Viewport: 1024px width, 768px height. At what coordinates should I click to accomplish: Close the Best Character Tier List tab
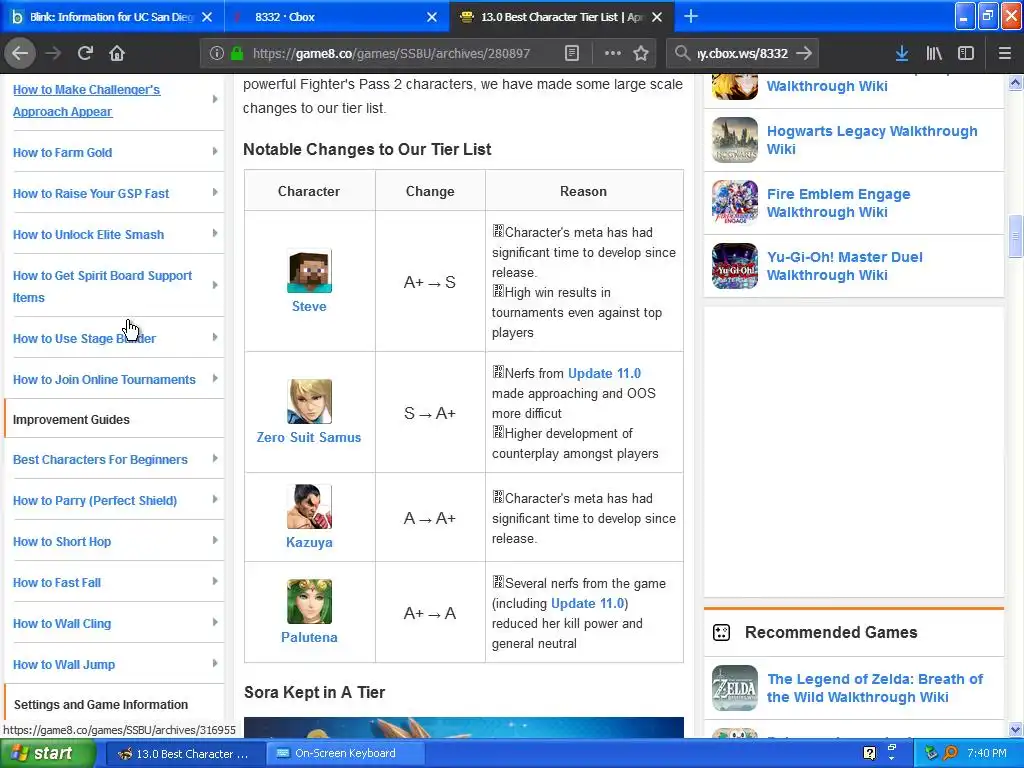[x=657, y=17]
